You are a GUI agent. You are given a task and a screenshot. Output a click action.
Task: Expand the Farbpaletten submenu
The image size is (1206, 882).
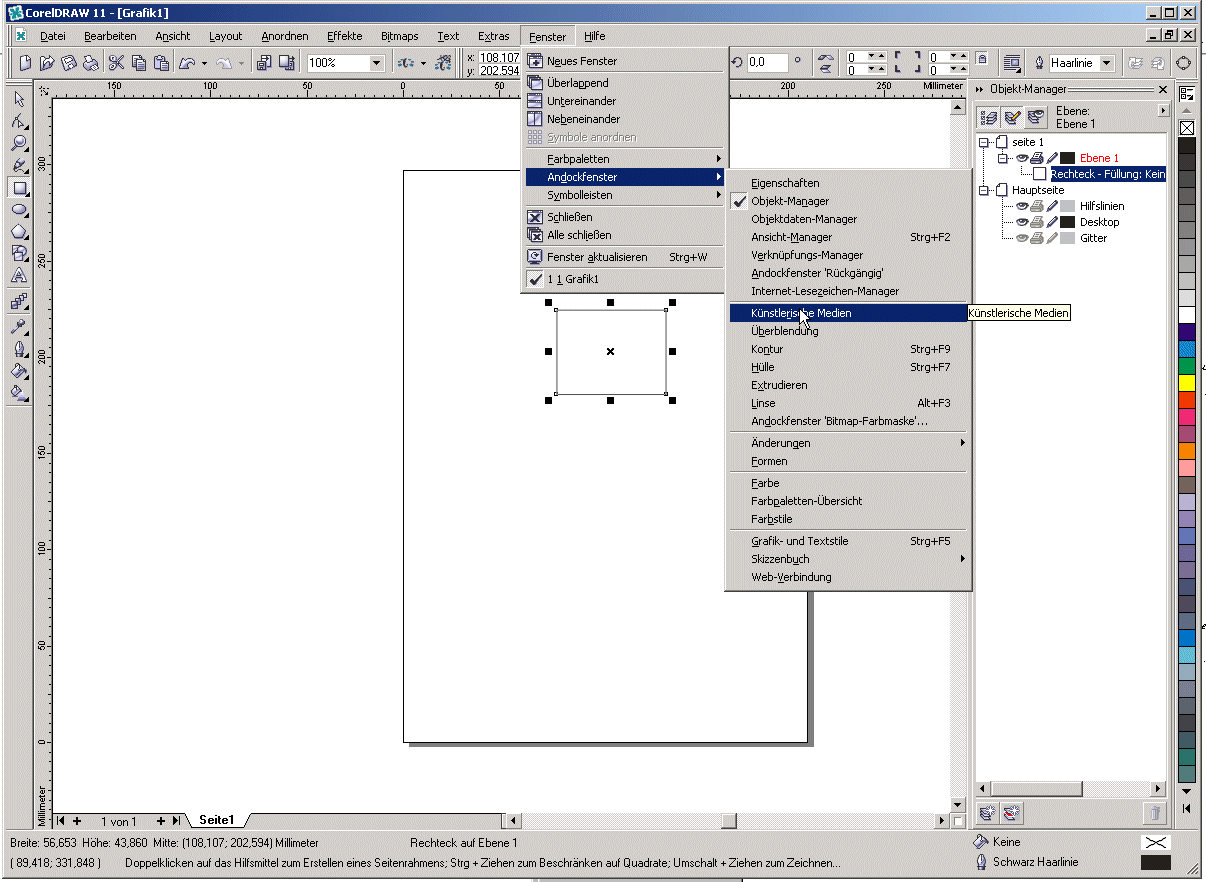pos(624,159)
